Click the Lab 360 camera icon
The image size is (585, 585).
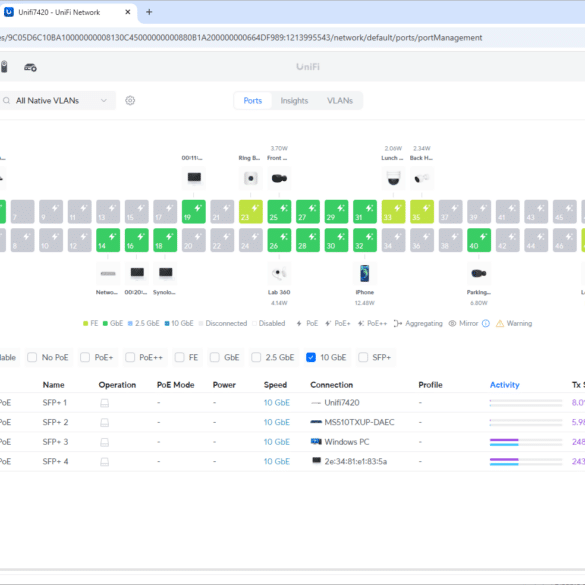pos(279,273)
